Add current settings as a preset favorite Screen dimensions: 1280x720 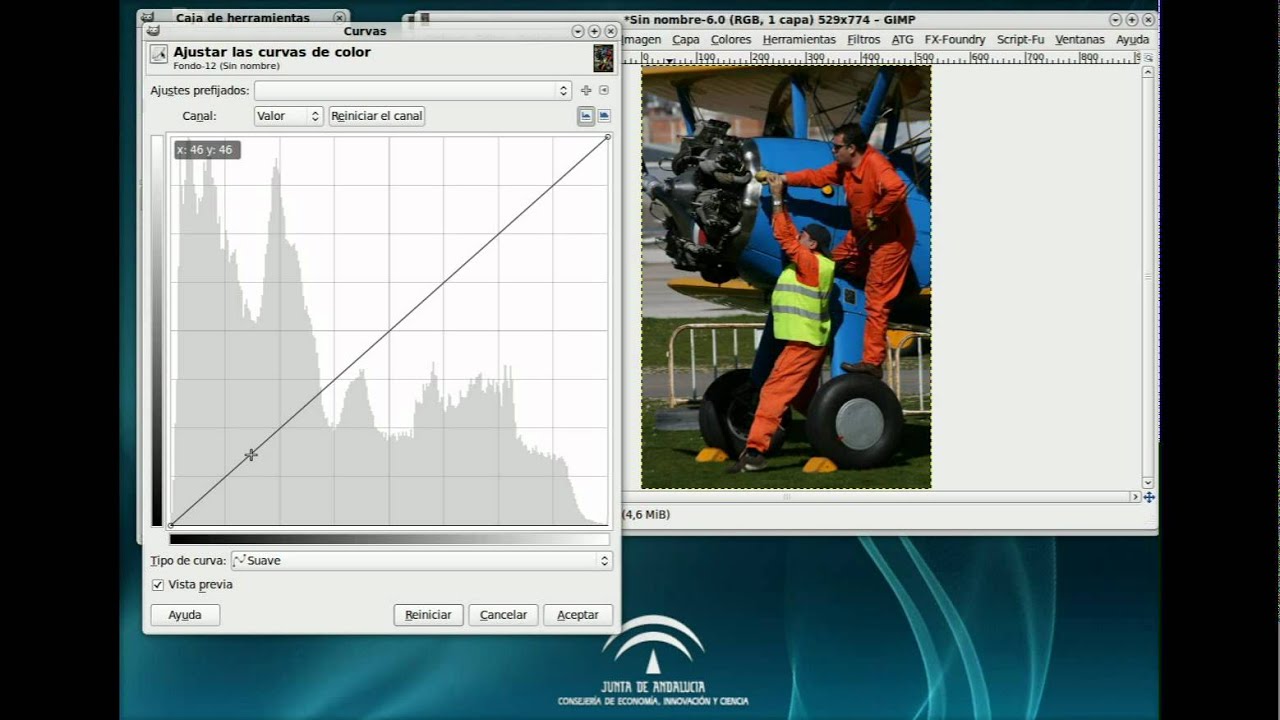(586, 90)
